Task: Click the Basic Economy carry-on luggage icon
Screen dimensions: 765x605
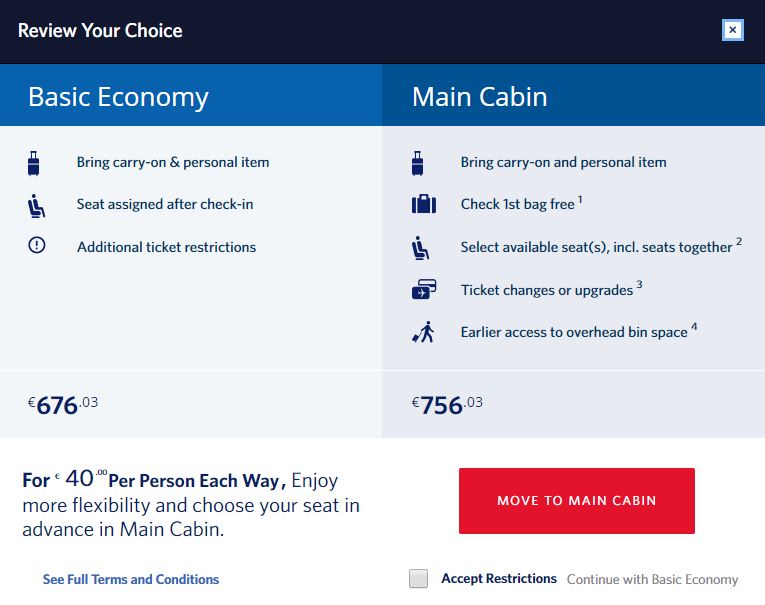Action: (x=36, y=163)
